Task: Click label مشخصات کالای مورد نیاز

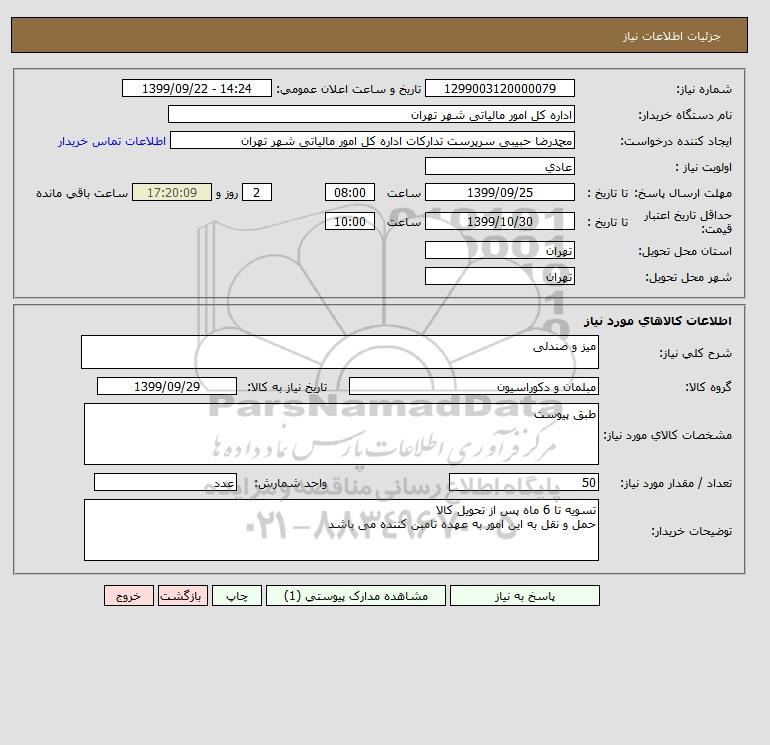Action: [x=668, y=435]
